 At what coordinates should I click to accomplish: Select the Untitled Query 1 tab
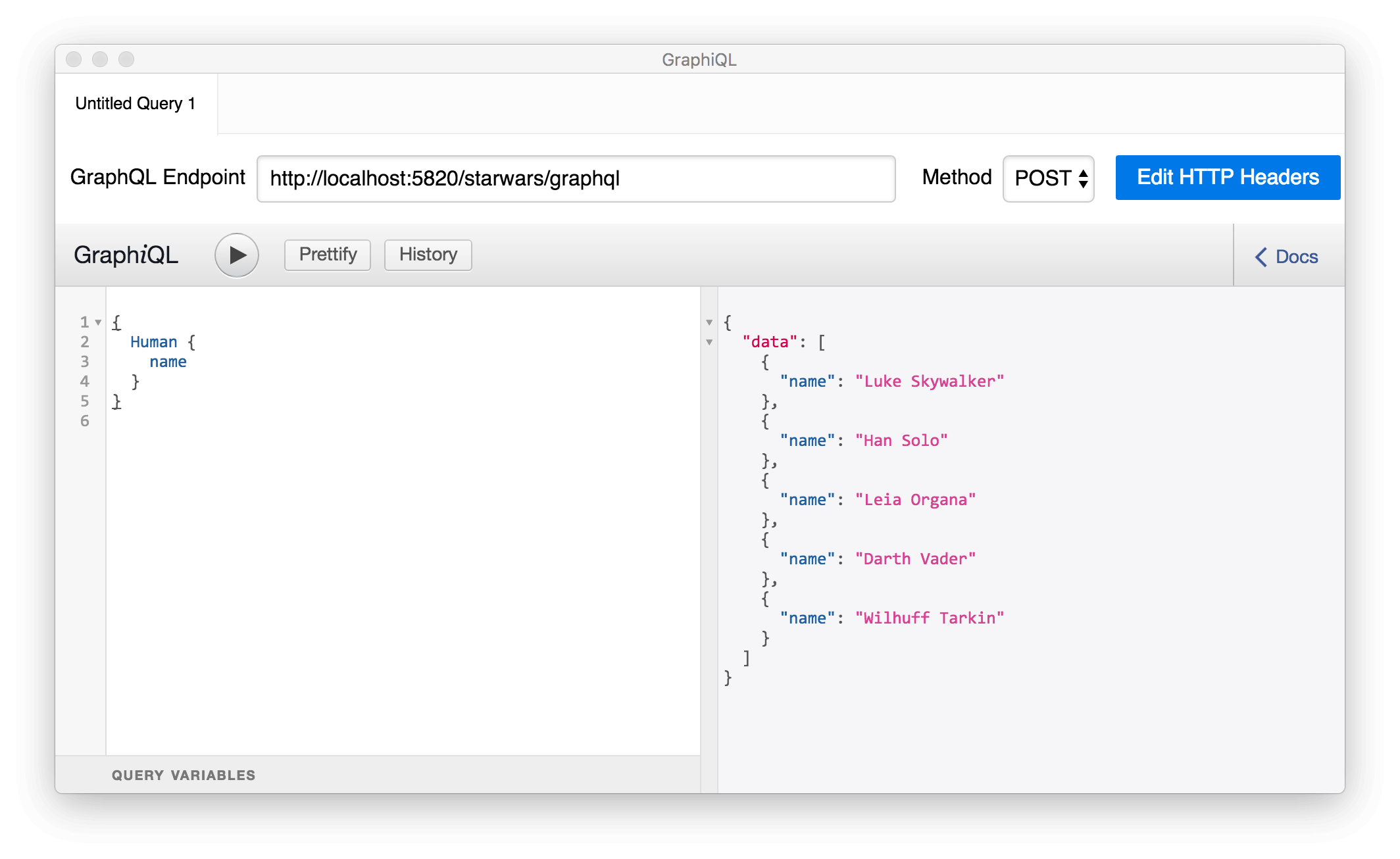click(136, 103)
